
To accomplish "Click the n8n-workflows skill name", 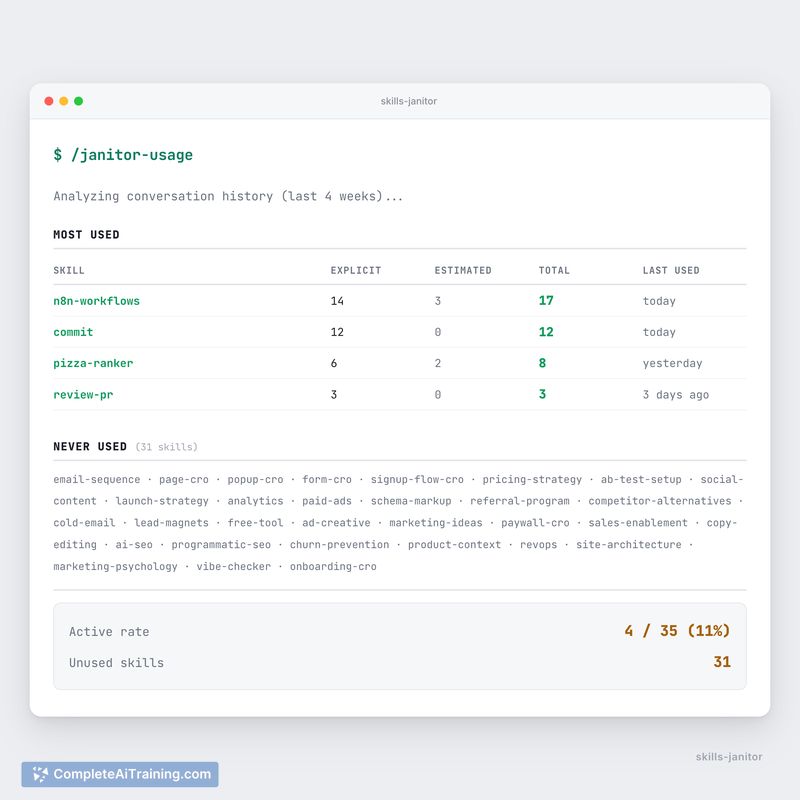I will pyautogui.click(x=96, y=301).
